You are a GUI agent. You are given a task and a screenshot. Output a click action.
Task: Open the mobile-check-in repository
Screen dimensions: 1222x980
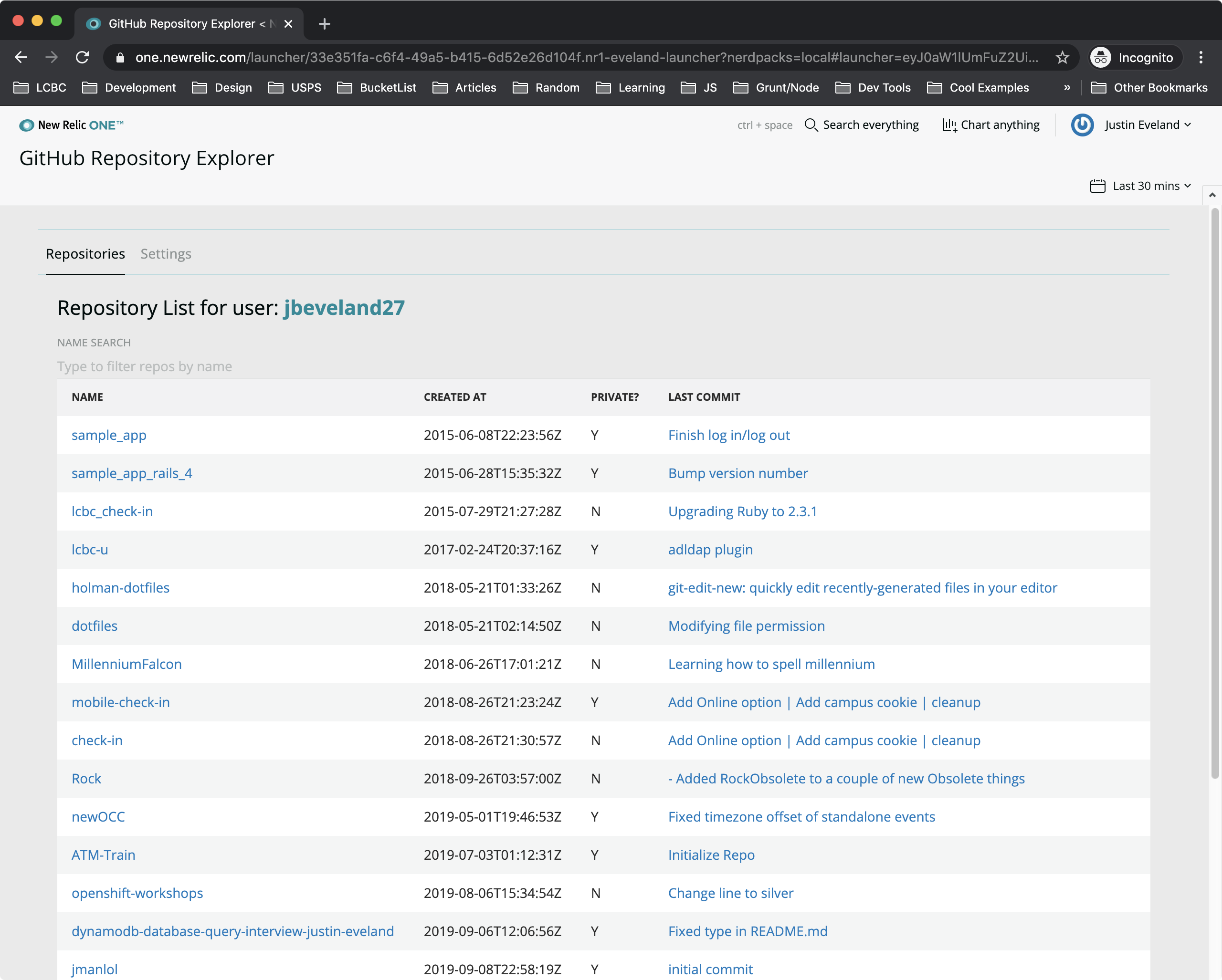point(121,702)
